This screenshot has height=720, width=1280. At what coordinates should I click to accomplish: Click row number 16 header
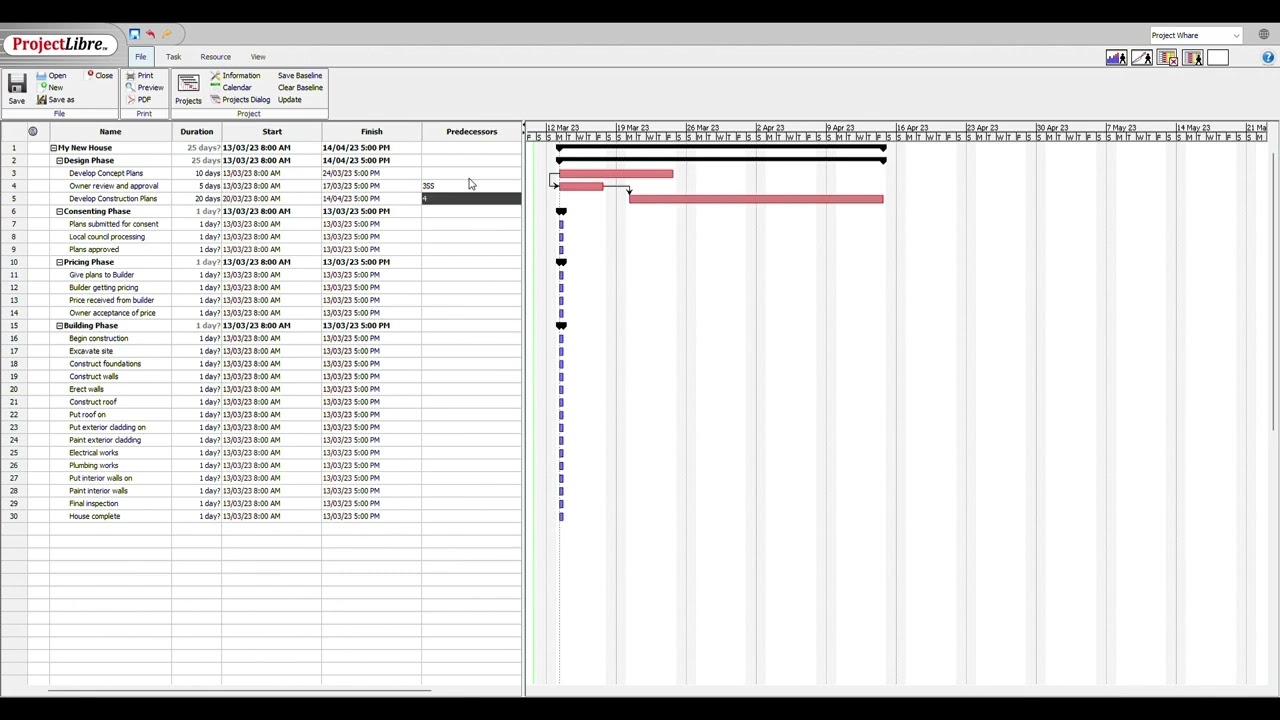pos(14,339)
